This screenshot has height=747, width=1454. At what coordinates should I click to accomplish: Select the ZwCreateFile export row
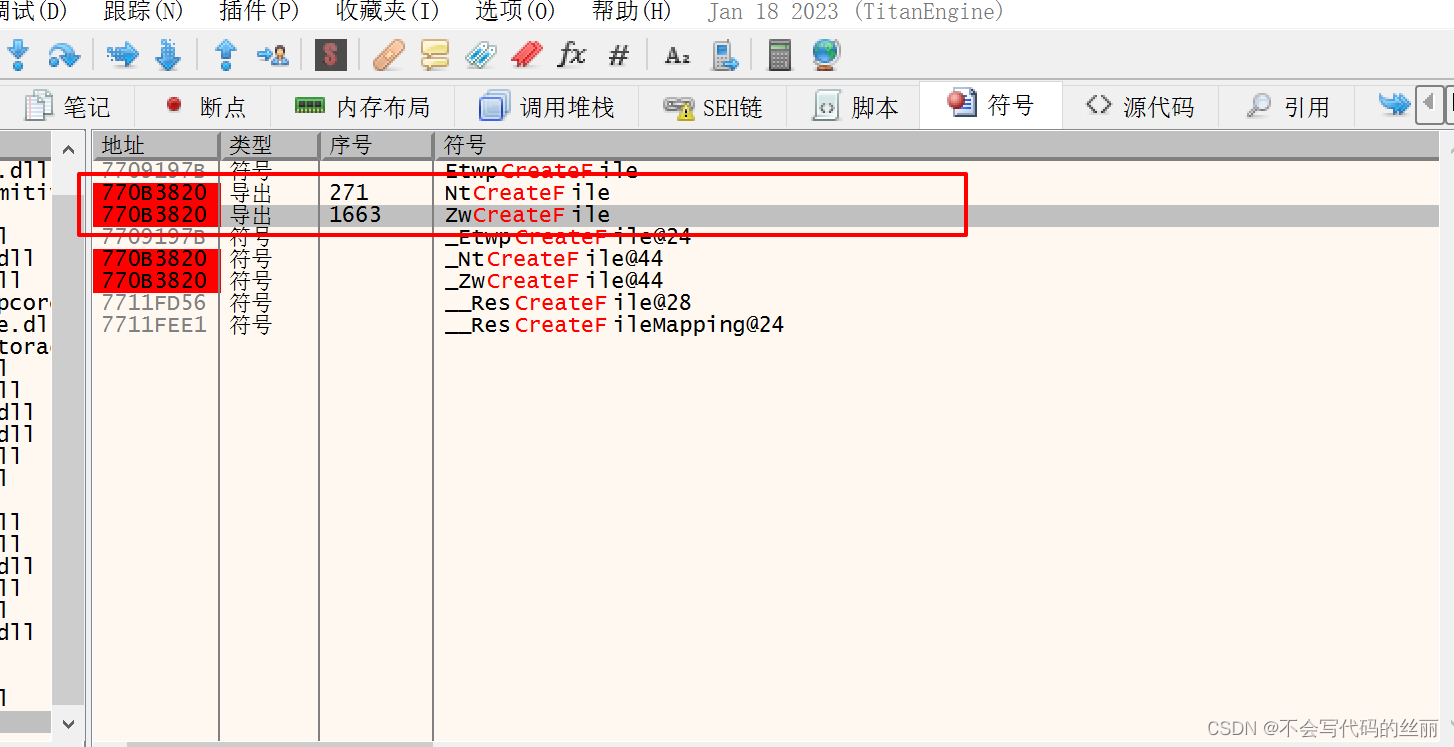point(765,214)
